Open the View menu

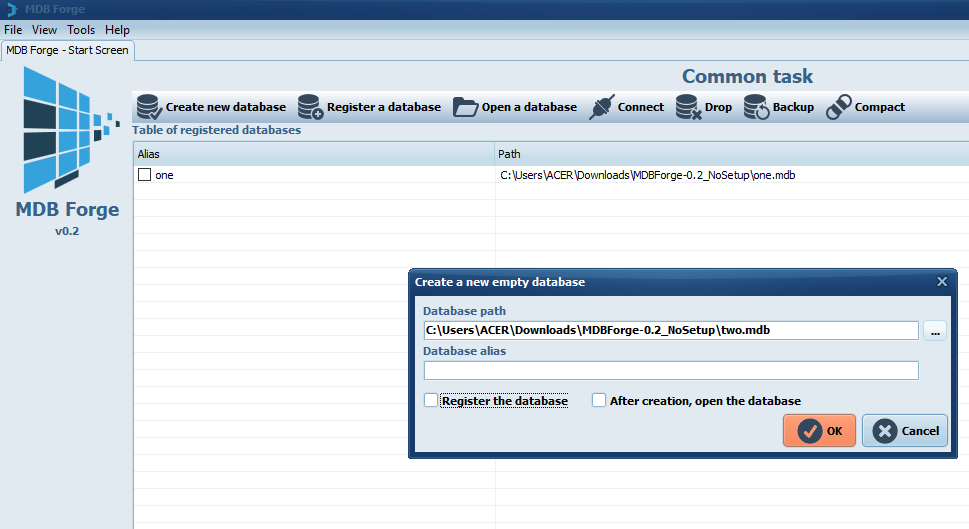(x=45, y=30)
